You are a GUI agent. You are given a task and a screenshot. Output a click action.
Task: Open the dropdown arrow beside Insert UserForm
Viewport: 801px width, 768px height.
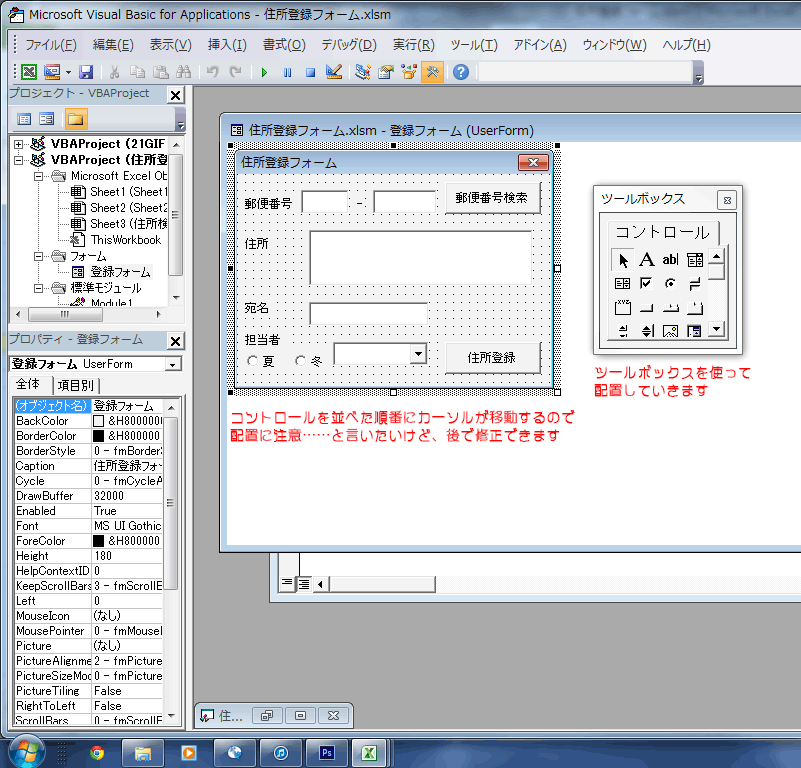click(x=68, y=73)
